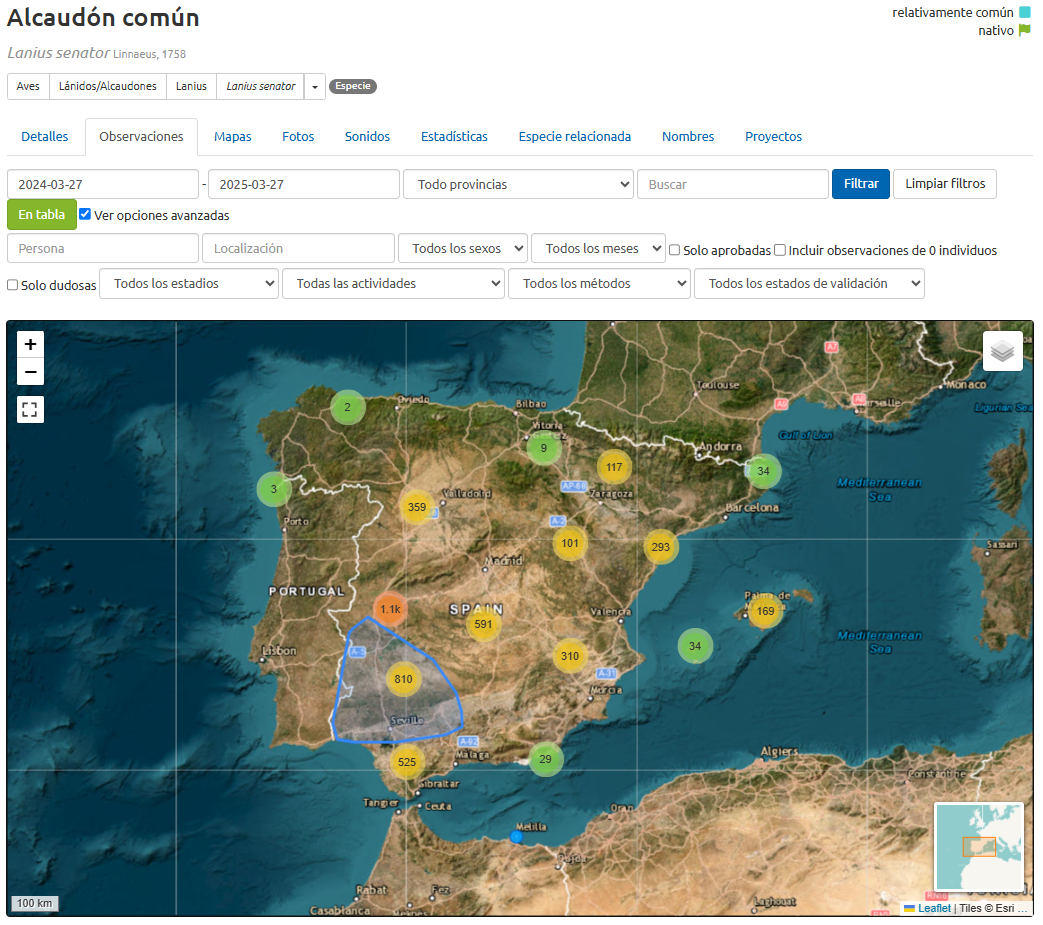Screen dimensions: 1043x925
Task: Click the 810 cluster near Sevilla
Action: (x=404, y=679)
